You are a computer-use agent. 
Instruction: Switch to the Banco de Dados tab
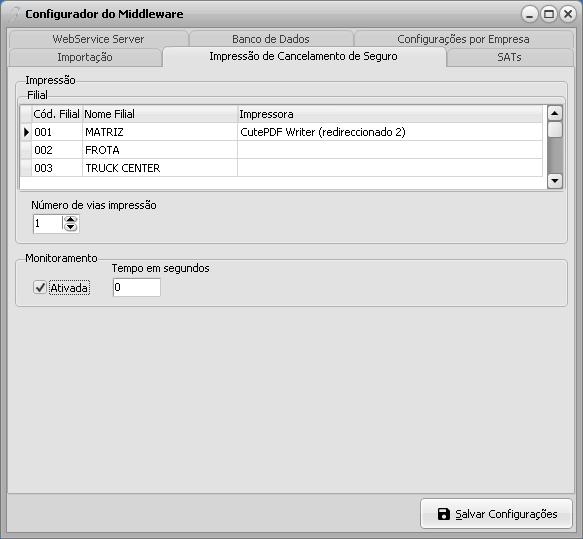(271, 39)
